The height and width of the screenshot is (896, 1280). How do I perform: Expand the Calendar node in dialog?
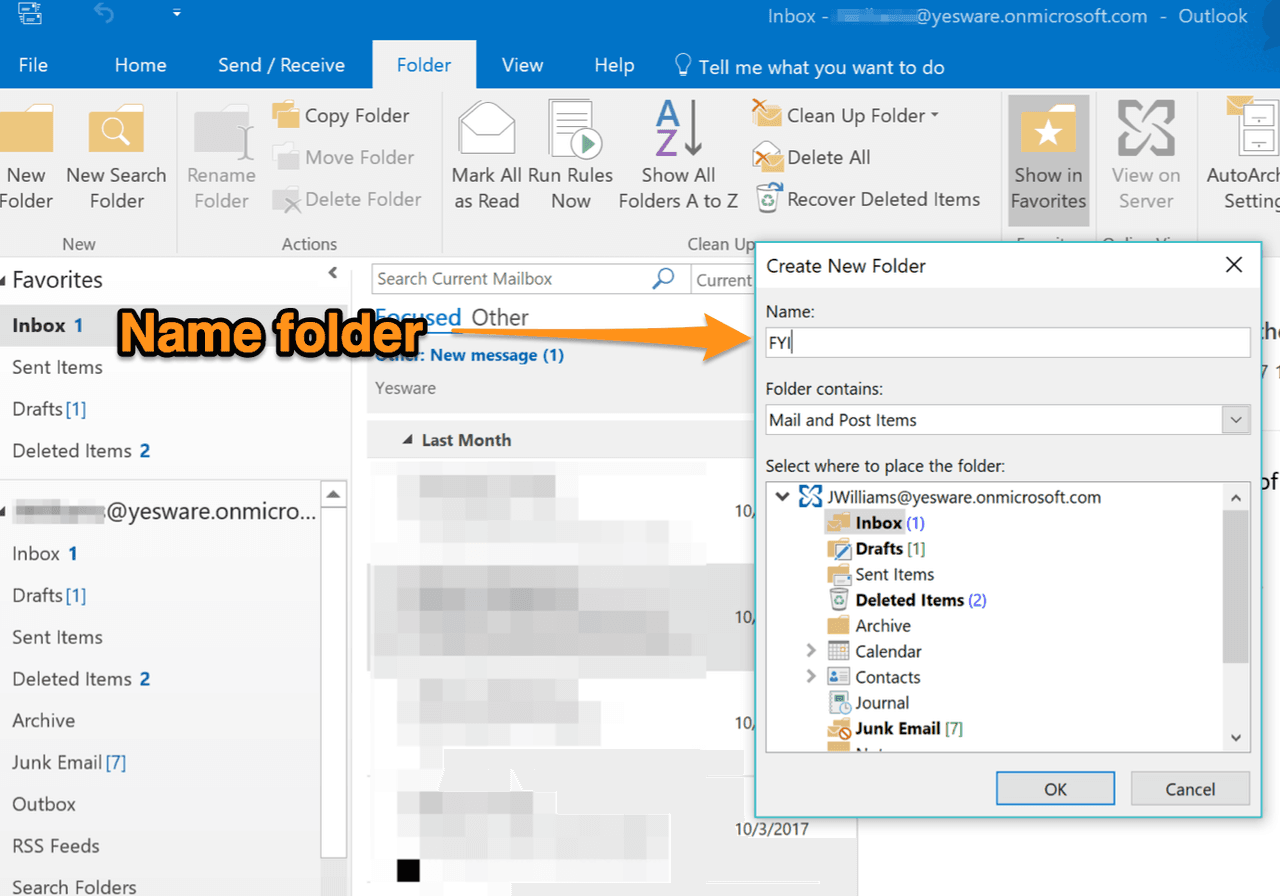point(811,652)
